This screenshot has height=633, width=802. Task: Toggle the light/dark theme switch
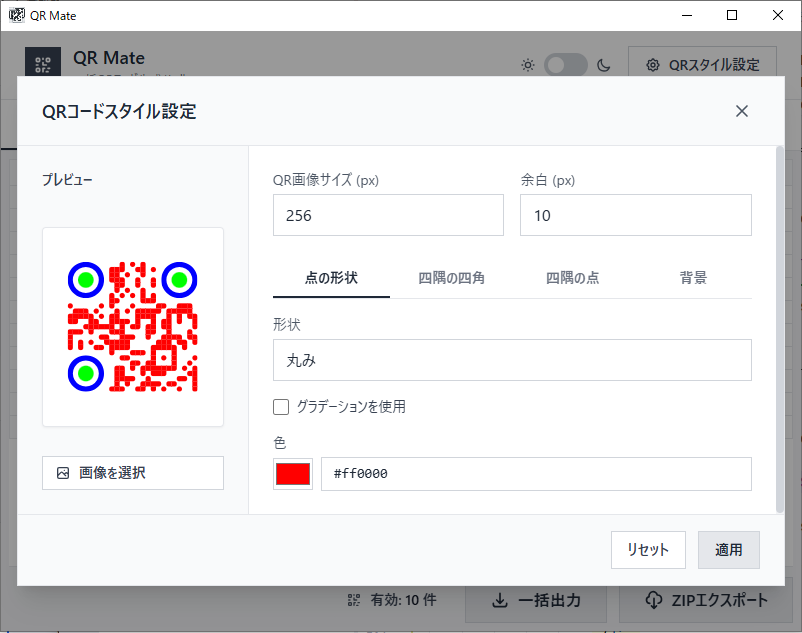click(566, 65)
